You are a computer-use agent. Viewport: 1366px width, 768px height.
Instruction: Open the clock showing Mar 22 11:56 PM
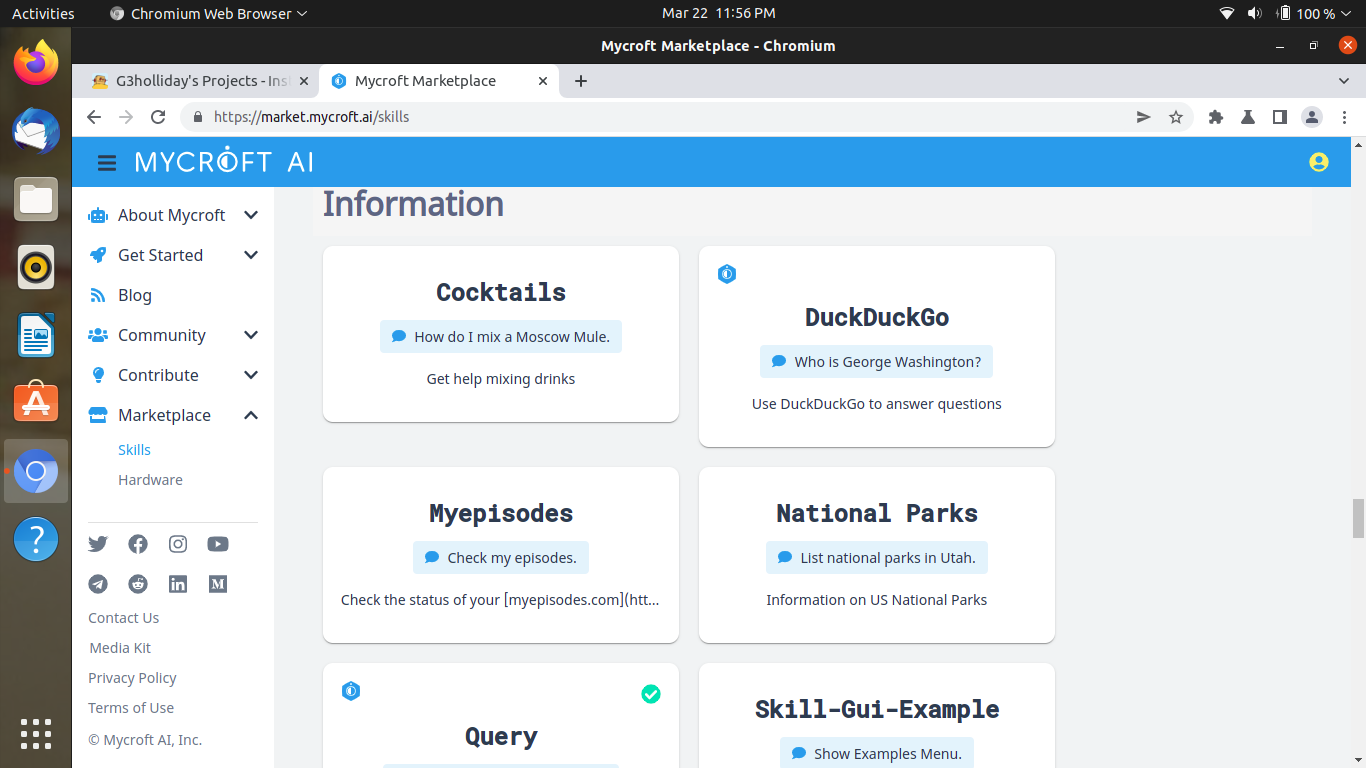coord(718,14)
